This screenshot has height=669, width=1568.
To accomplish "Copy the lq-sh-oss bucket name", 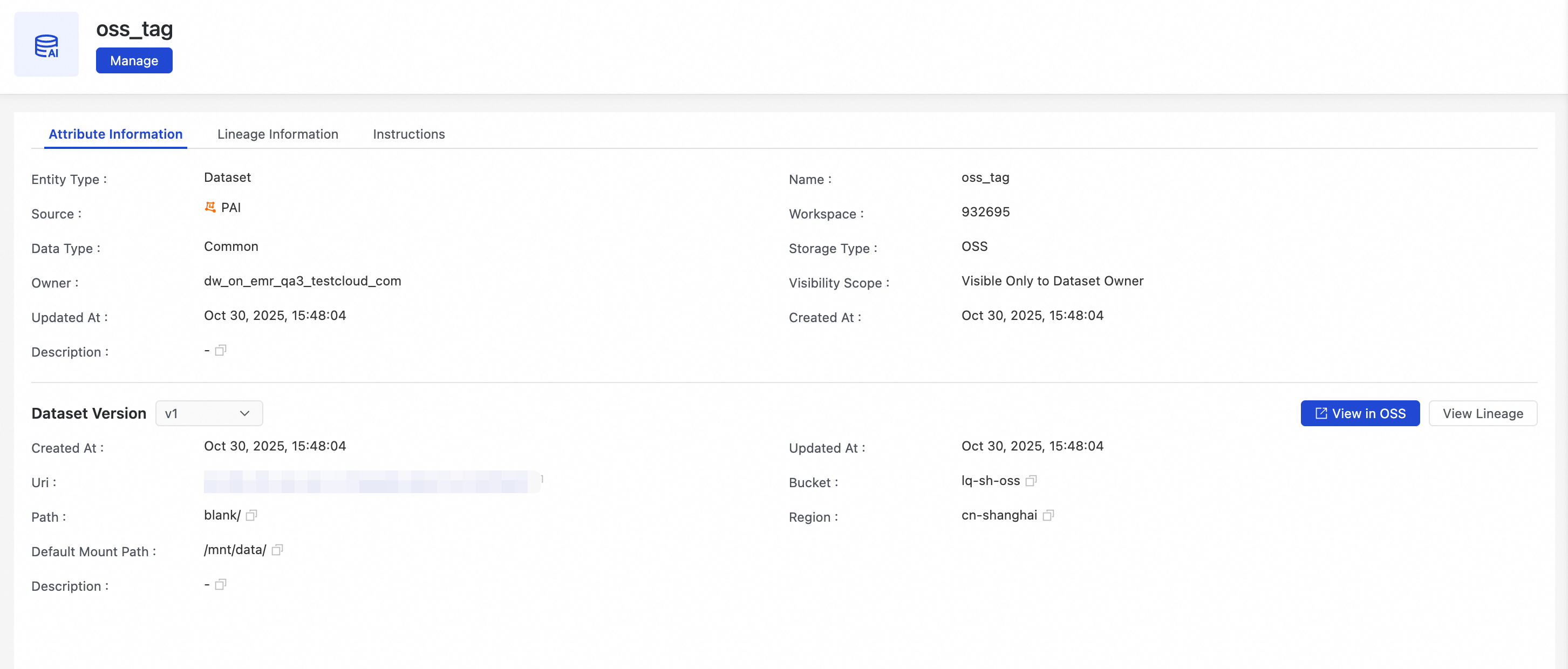I will pos(1031,481).
